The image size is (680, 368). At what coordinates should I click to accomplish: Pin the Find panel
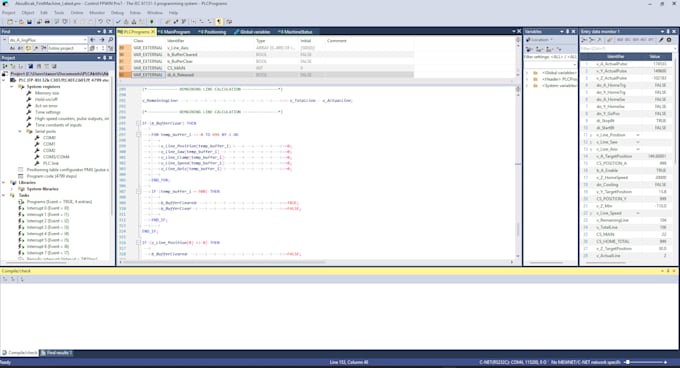point(105,32)
